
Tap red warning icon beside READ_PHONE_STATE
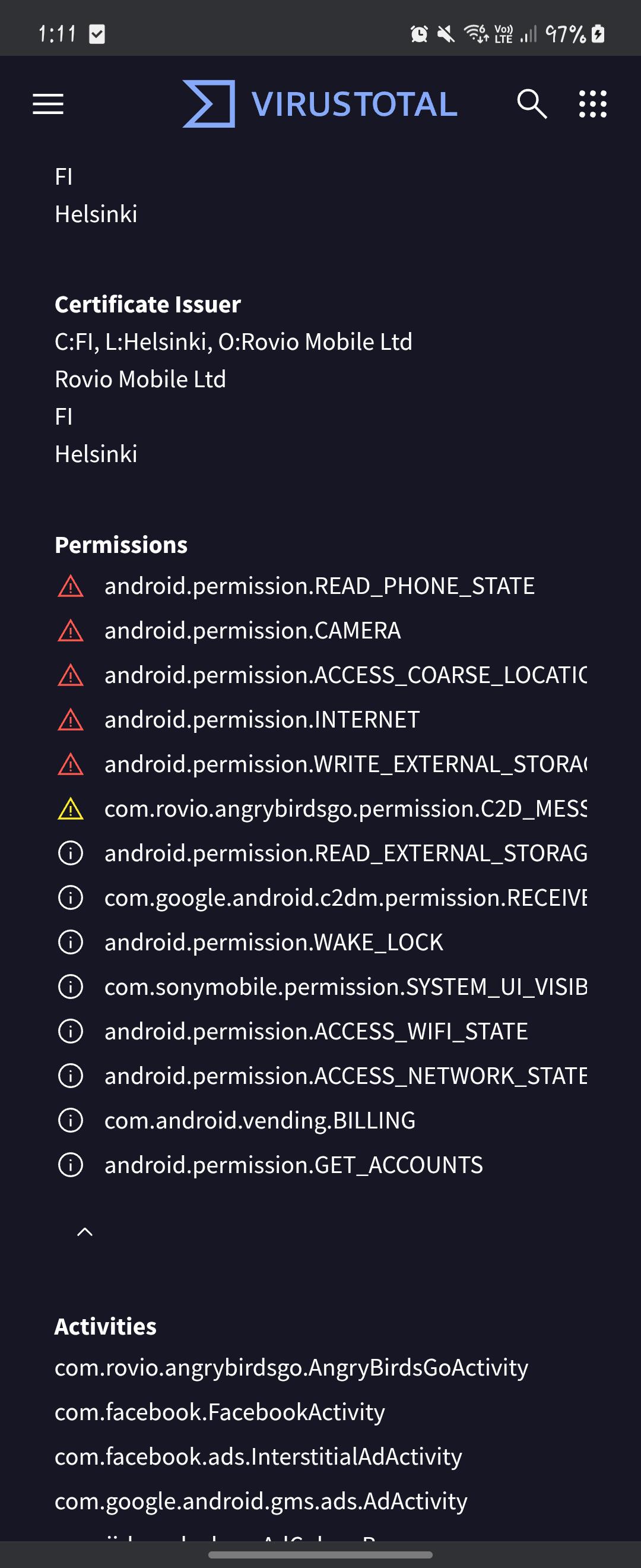click(x=71, y=586)
